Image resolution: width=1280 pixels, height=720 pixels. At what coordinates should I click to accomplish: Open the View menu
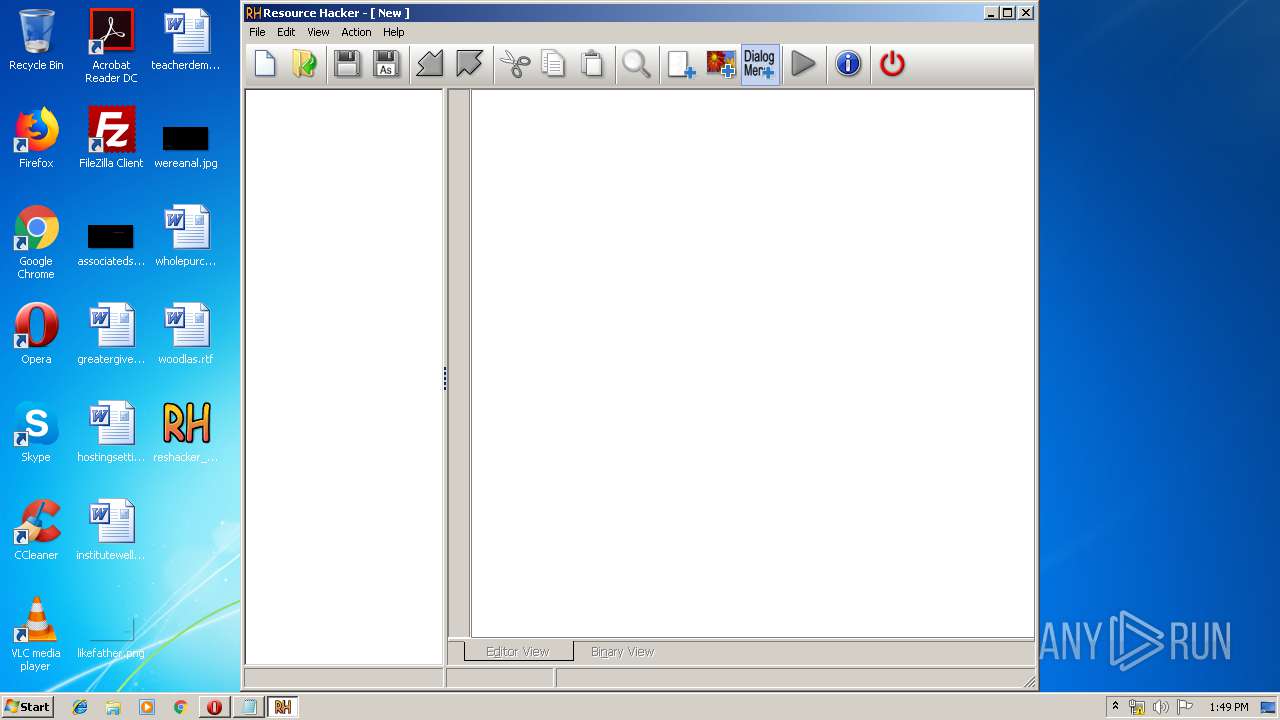(318, 32)
